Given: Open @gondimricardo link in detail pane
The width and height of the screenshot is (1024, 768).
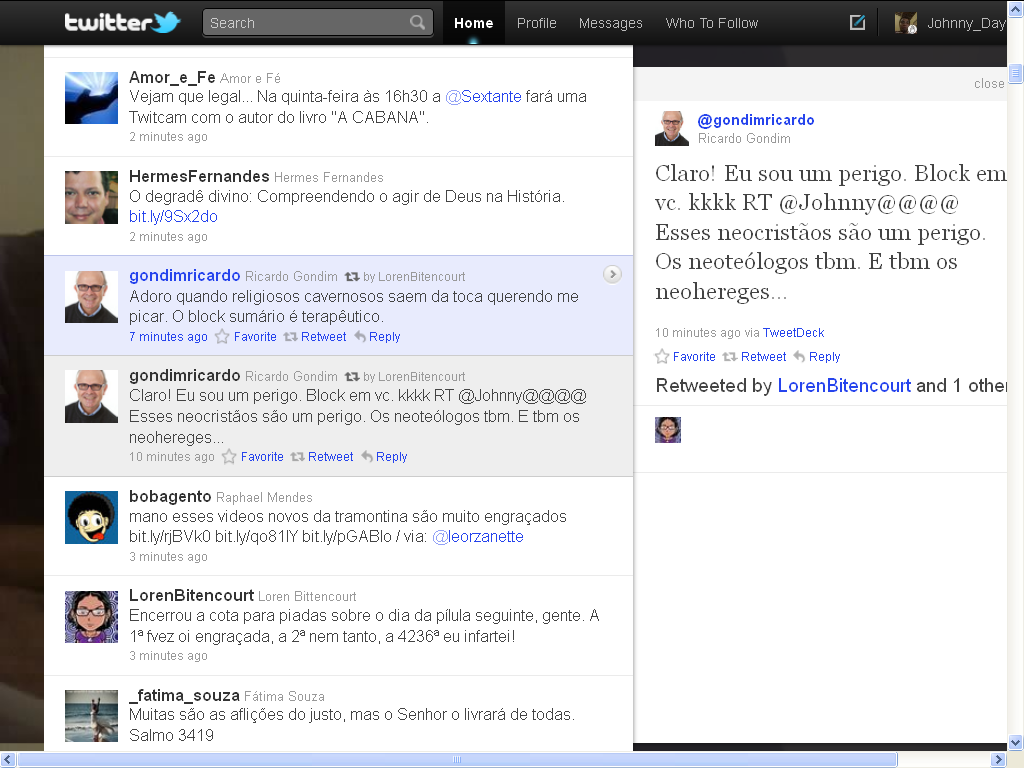Looking at the screenshot, I should [756, 120].
